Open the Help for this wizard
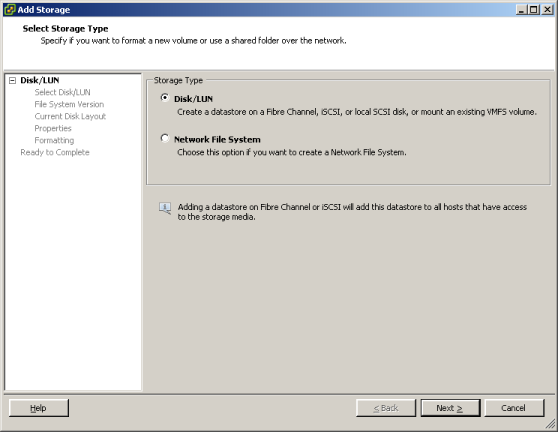The image size is (558, 432). tap(39, 408)
